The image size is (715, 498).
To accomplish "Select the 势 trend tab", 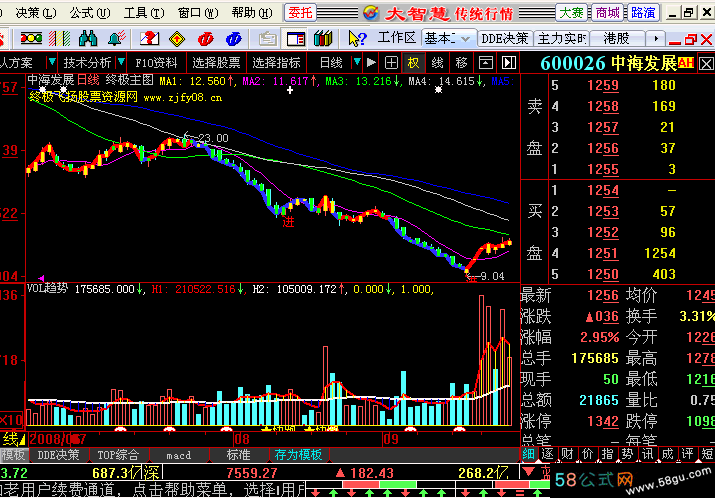I will 627,454.
